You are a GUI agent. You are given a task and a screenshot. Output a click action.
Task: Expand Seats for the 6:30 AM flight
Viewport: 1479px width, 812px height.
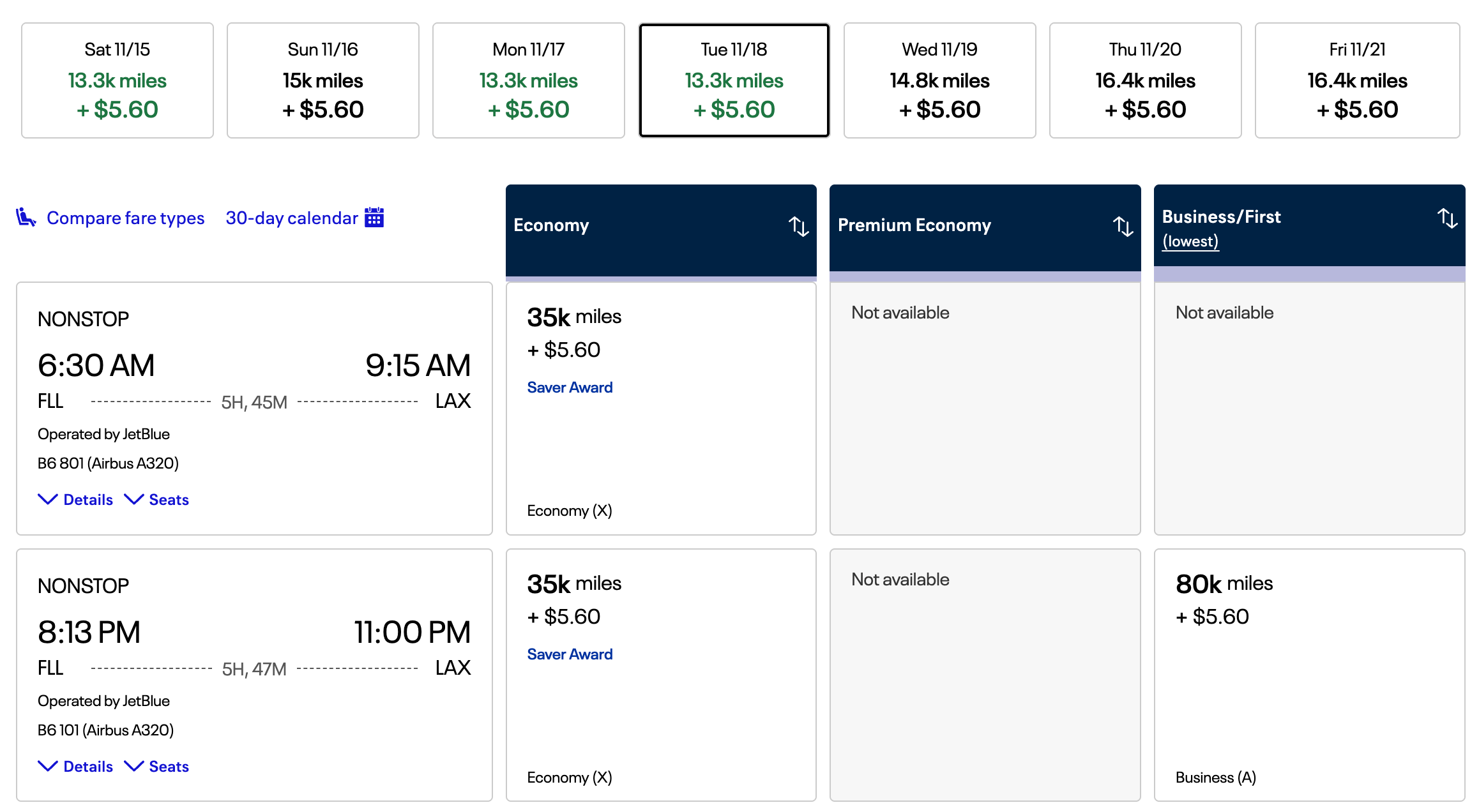157,500
